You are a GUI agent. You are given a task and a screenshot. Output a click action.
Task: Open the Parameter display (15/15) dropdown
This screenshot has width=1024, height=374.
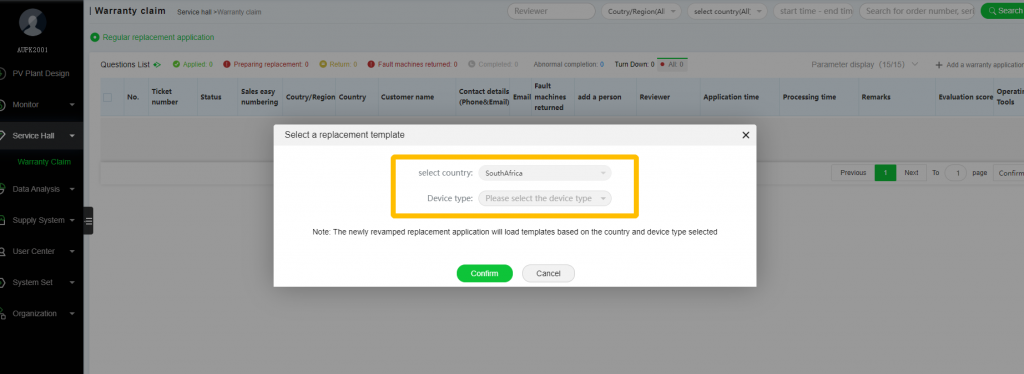pyautogui.click(x=865, y=65)
